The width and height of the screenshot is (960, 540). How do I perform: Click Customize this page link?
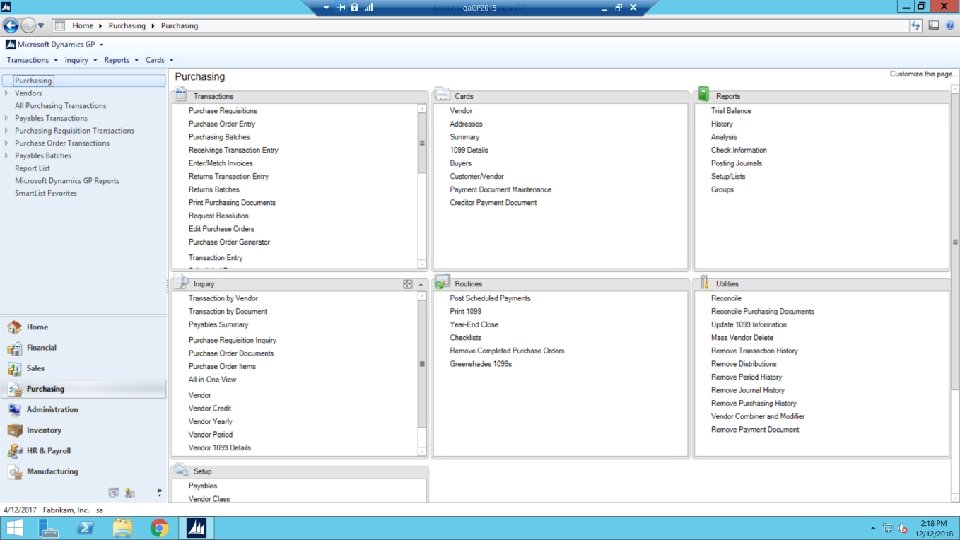click(920, 74)
